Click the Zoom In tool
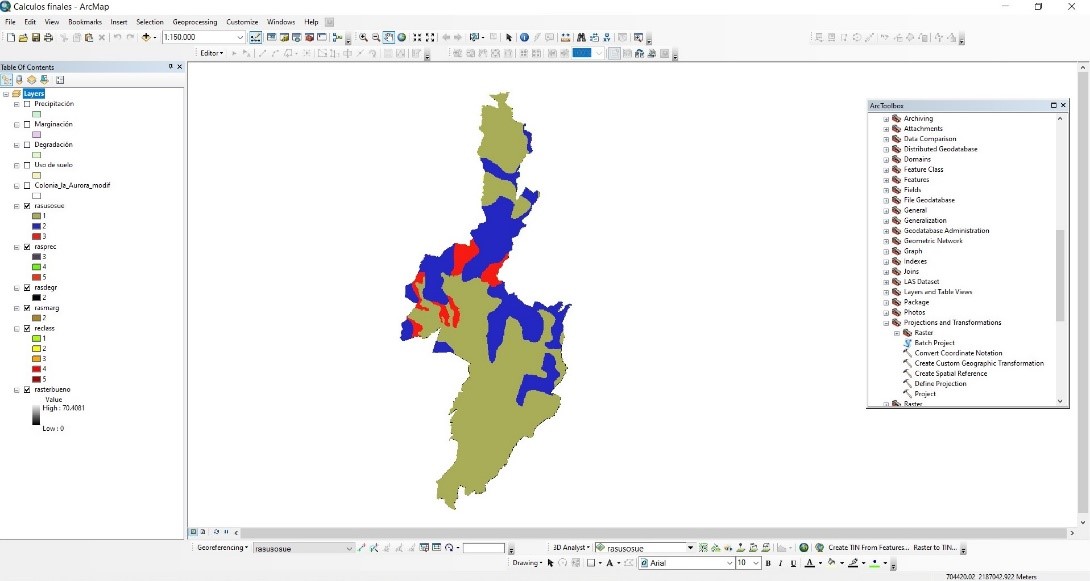The height and width of the screenshot is (581, 1090). pos(364,38)
